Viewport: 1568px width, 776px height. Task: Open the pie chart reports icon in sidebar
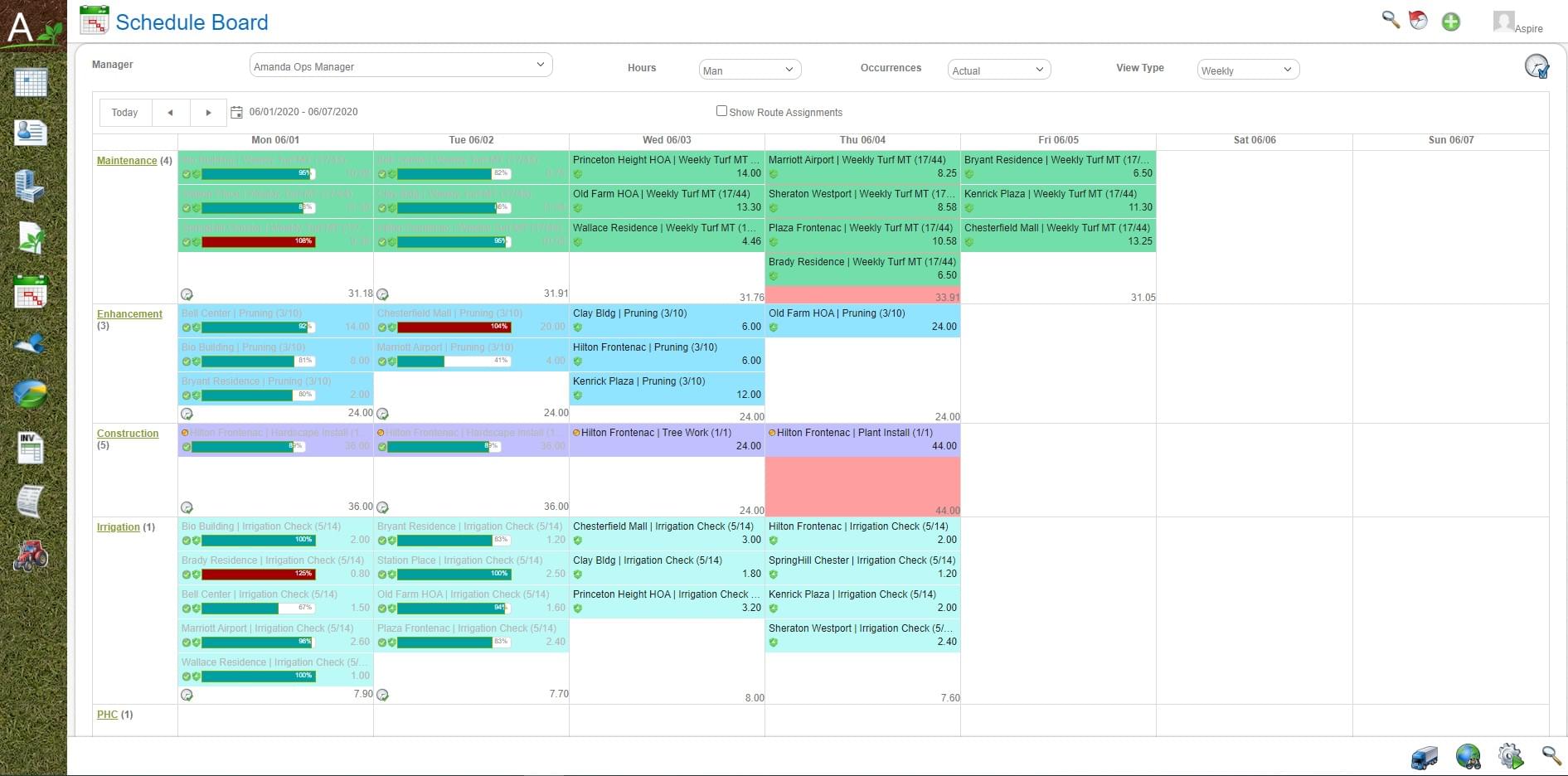click(31, 395)
